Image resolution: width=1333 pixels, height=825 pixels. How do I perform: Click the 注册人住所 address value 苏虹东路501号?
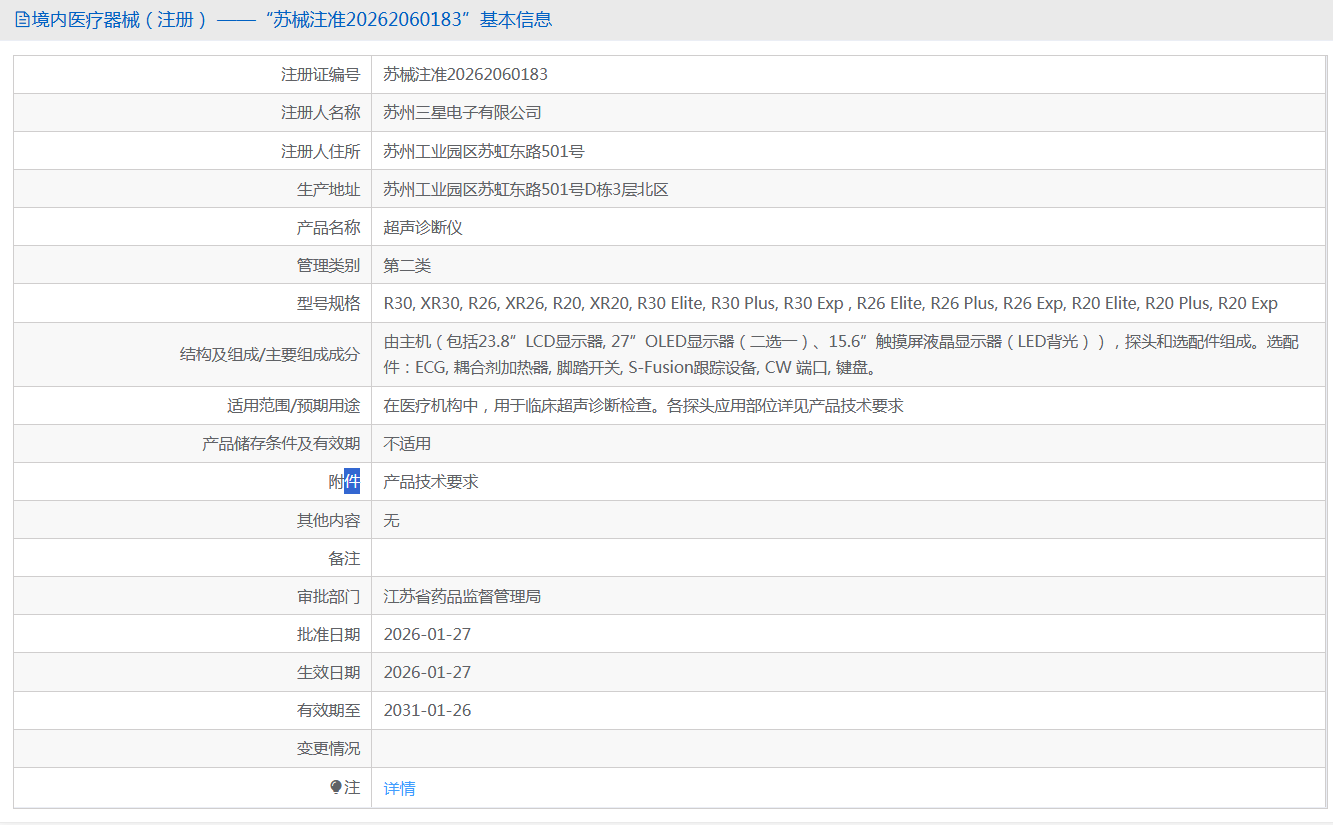484,151
